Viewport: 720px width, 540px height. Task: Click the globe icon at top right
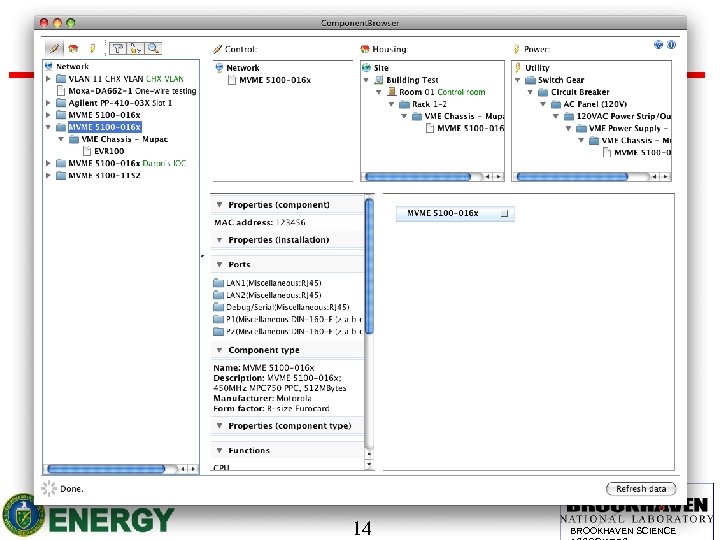(x=658, y=45)
